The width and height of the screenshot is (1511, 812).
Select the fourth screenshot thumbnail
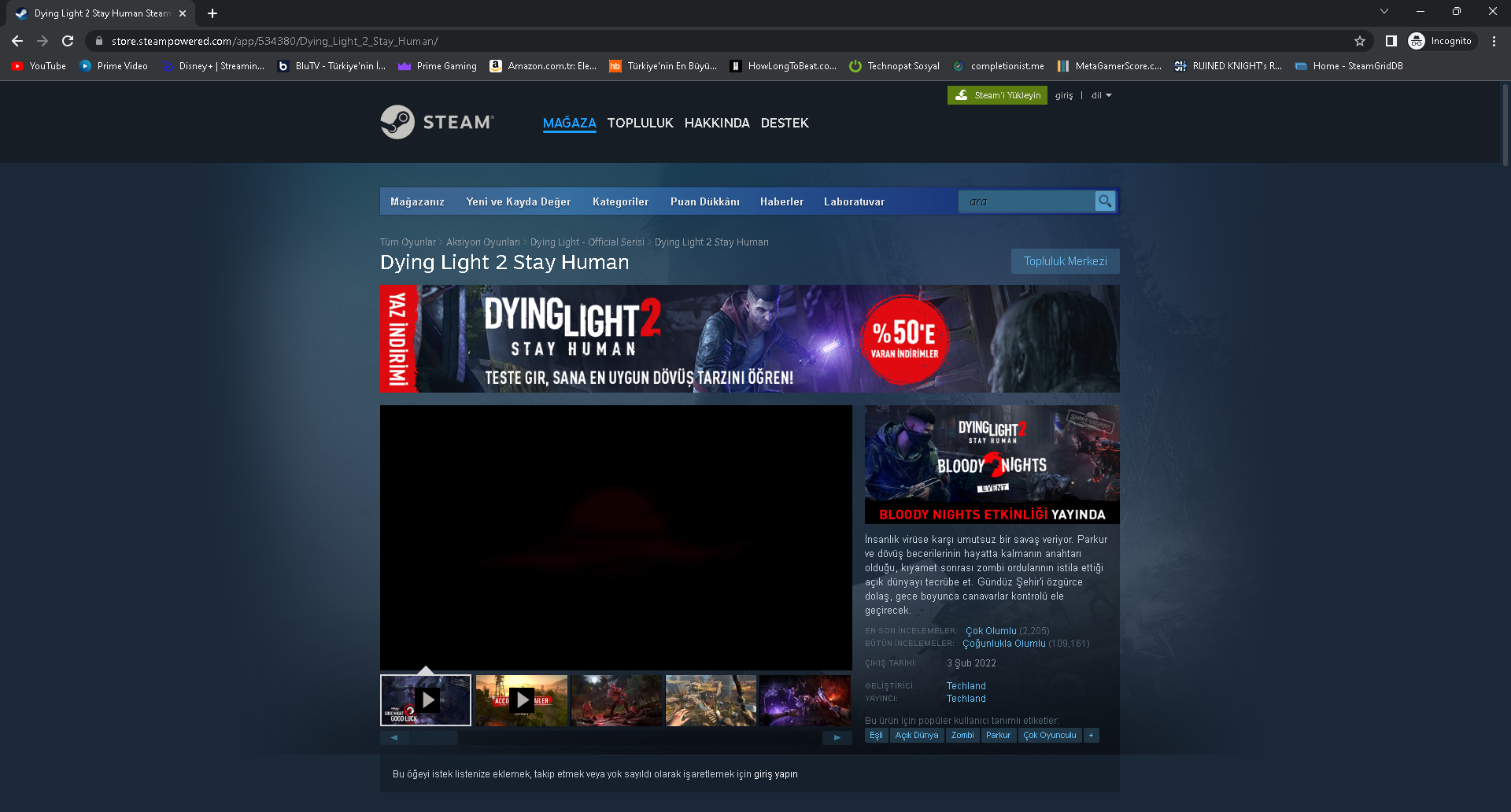pos(711,700)
